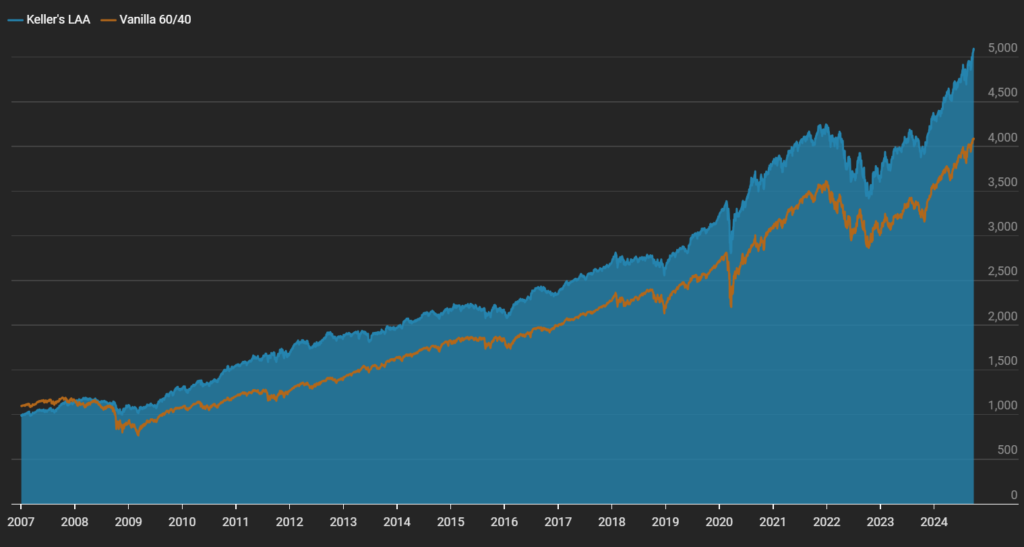
Task: Click the 2008 x-axis label
Action: [74, 522]
